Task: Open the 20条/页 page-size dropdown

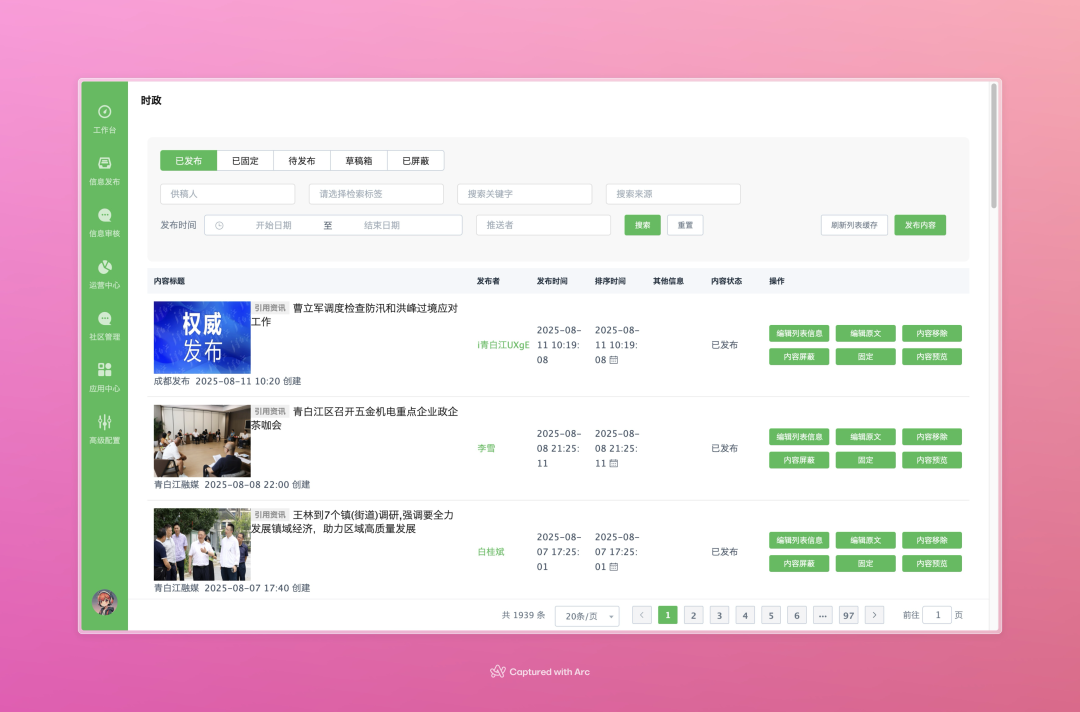Action: click(x=587, y=615)
